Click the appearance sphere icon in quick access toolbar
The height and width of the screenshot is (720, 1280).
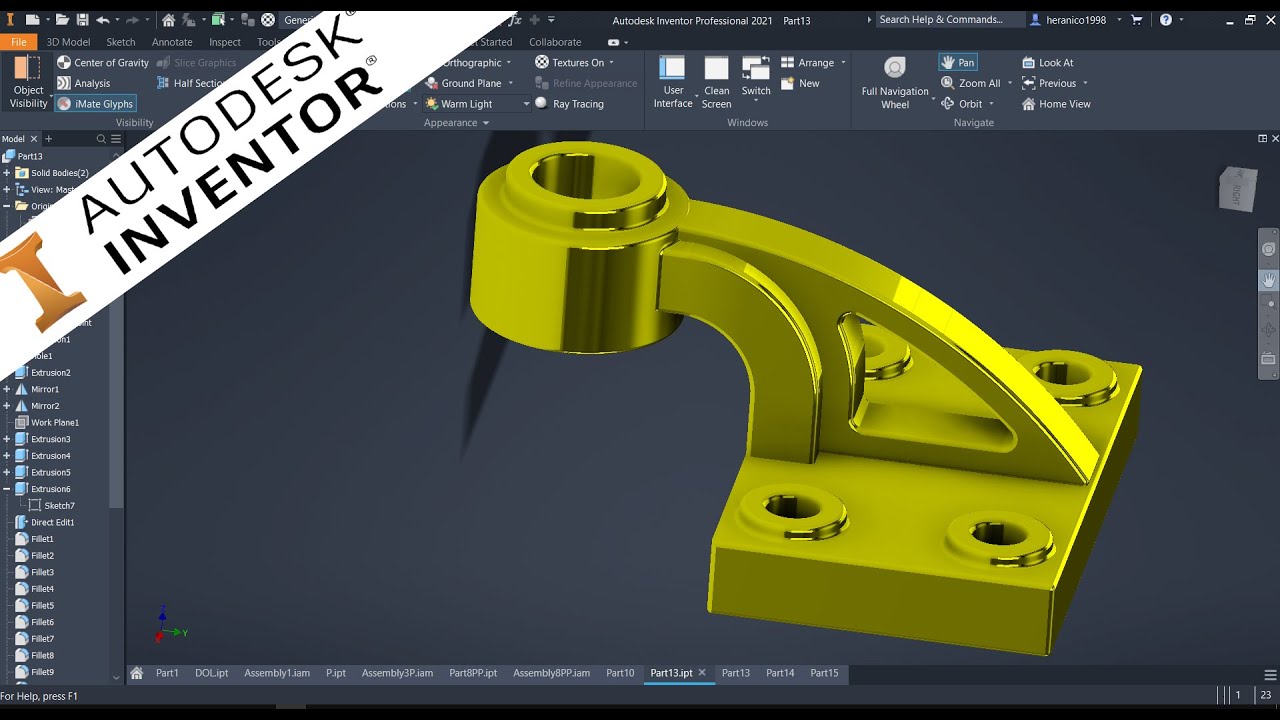pos(268,20)
